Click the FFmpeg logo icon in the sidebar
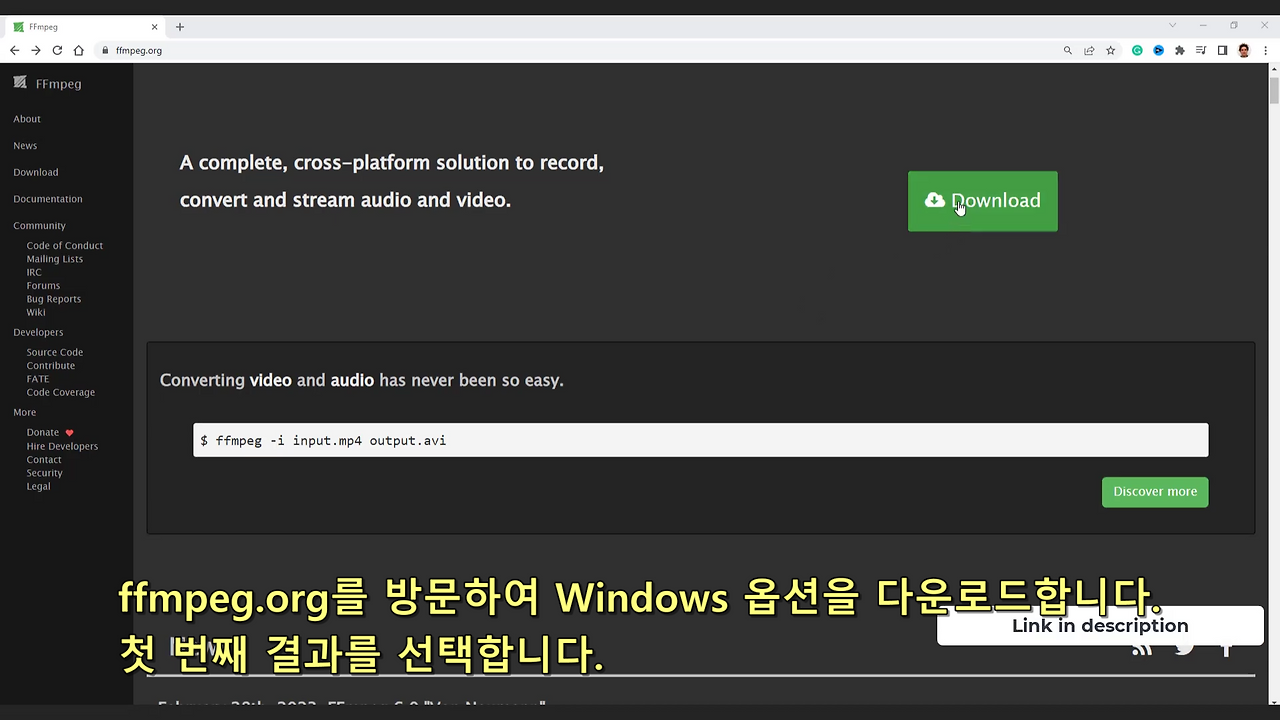1280x720 pixels. tap(20, 83)
